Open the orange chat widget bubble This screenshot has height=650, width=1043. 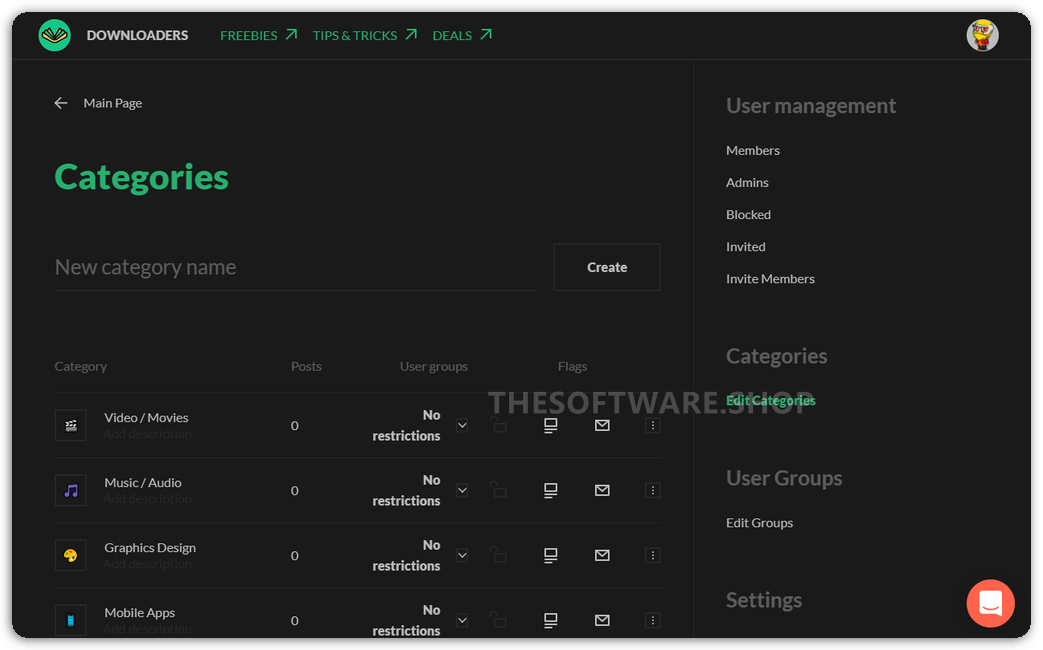click(990, 604)
